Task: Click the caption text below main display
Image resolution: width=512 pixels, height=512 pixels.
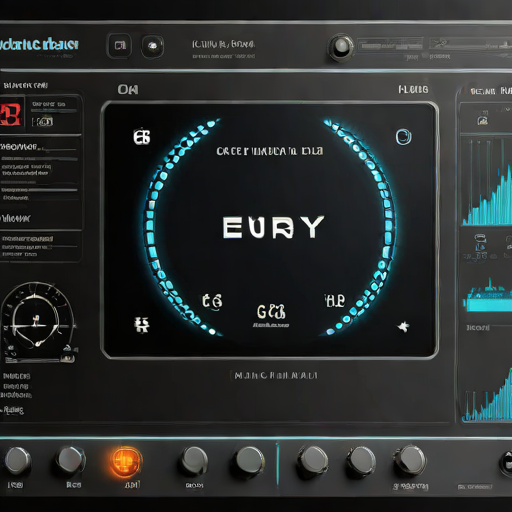Action: pos(275,376)
